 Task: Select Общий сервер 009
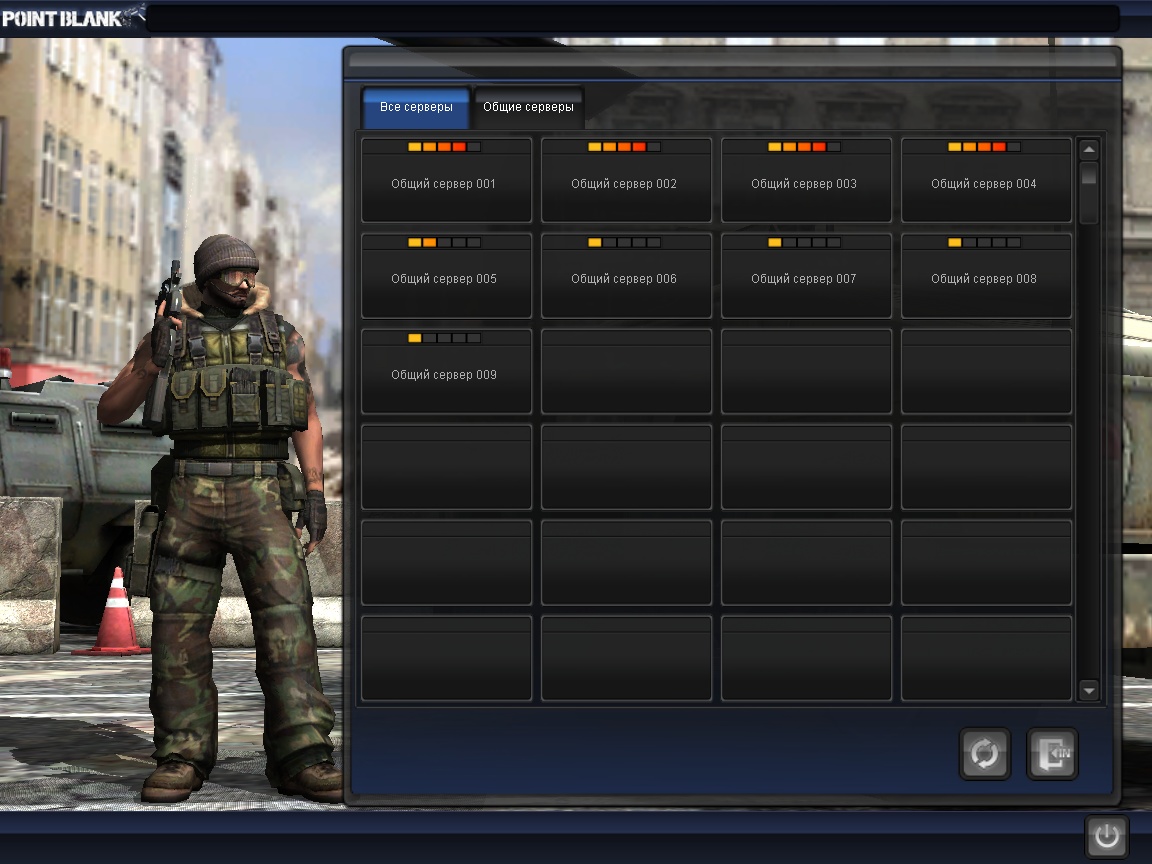[447, 371]
